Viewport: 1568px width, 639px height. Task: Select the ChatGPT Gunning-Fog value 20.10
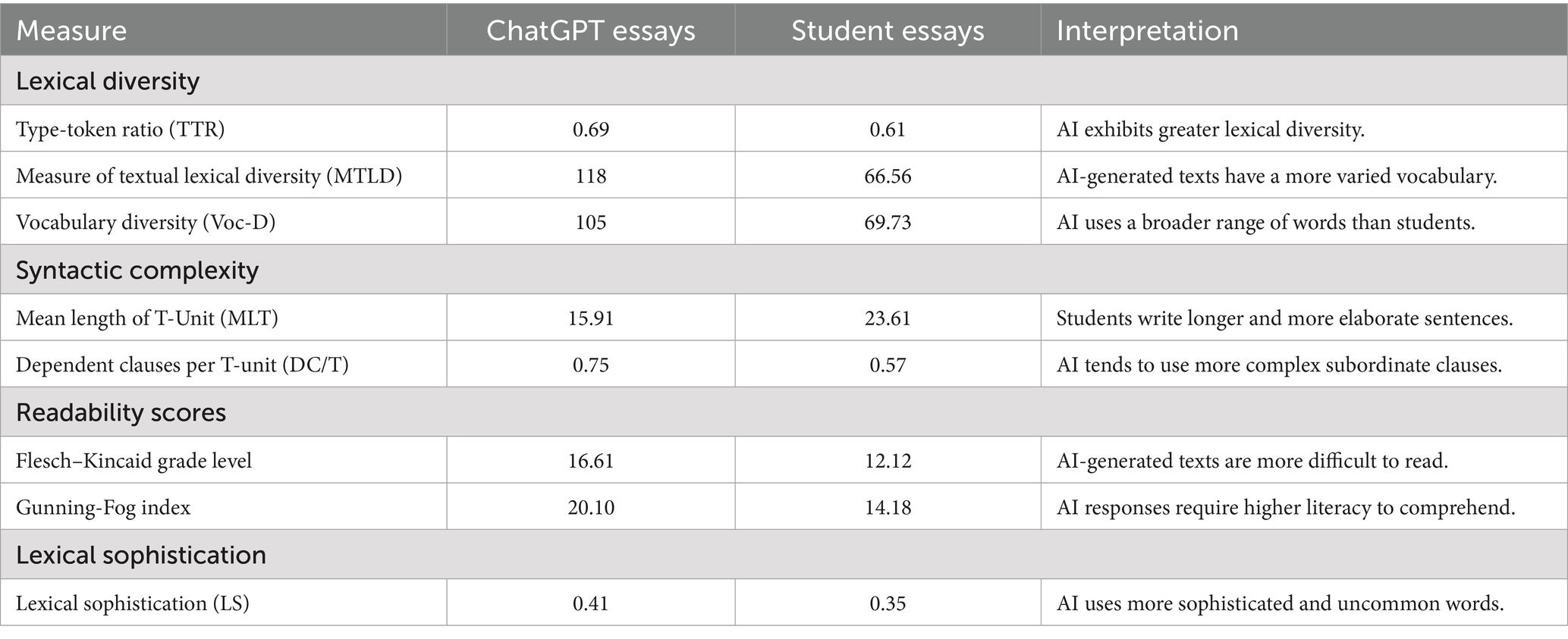[590, 508]
